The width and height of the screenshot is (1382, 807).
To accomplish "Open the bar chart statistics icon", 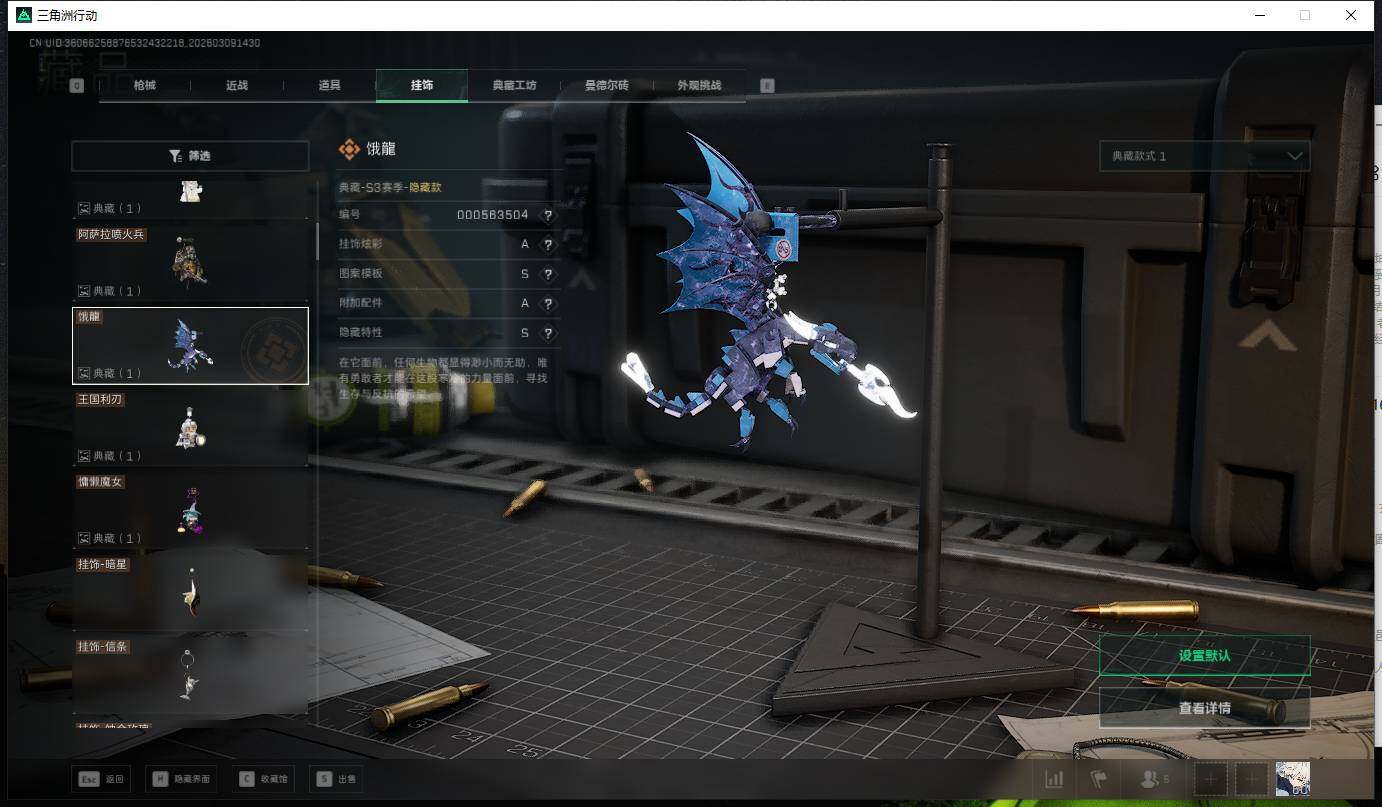I will pos(1054,779).
